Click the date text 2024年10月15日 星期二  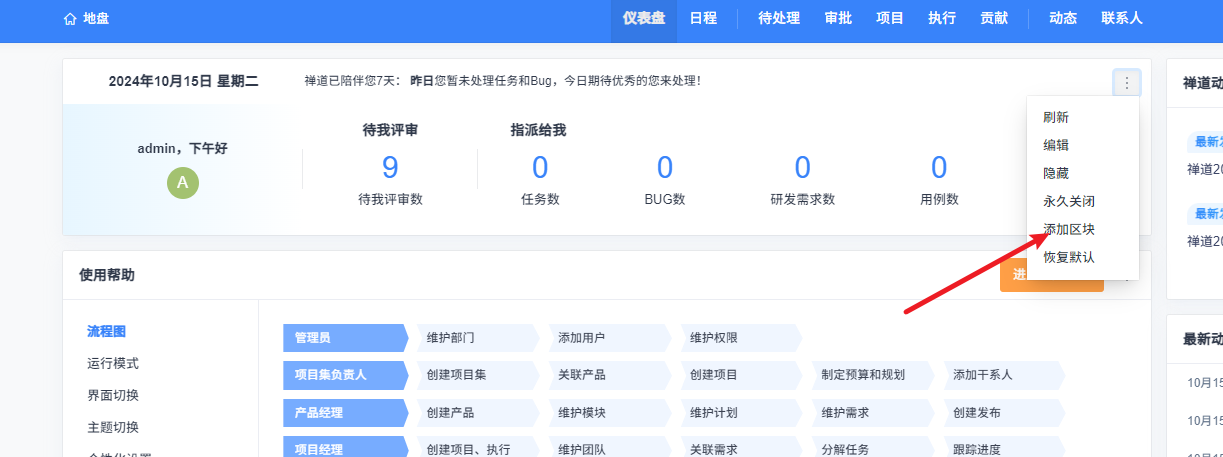coord(184,81)
